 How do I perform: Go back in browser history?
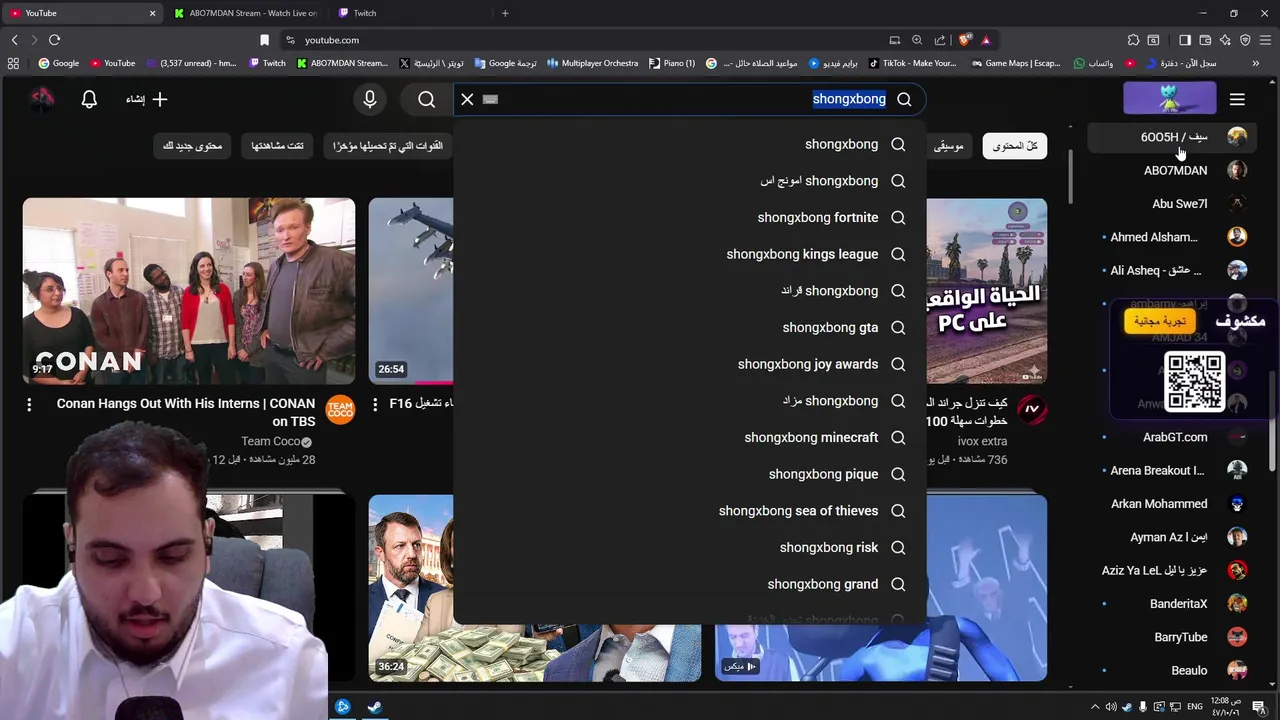coord(14,40)
